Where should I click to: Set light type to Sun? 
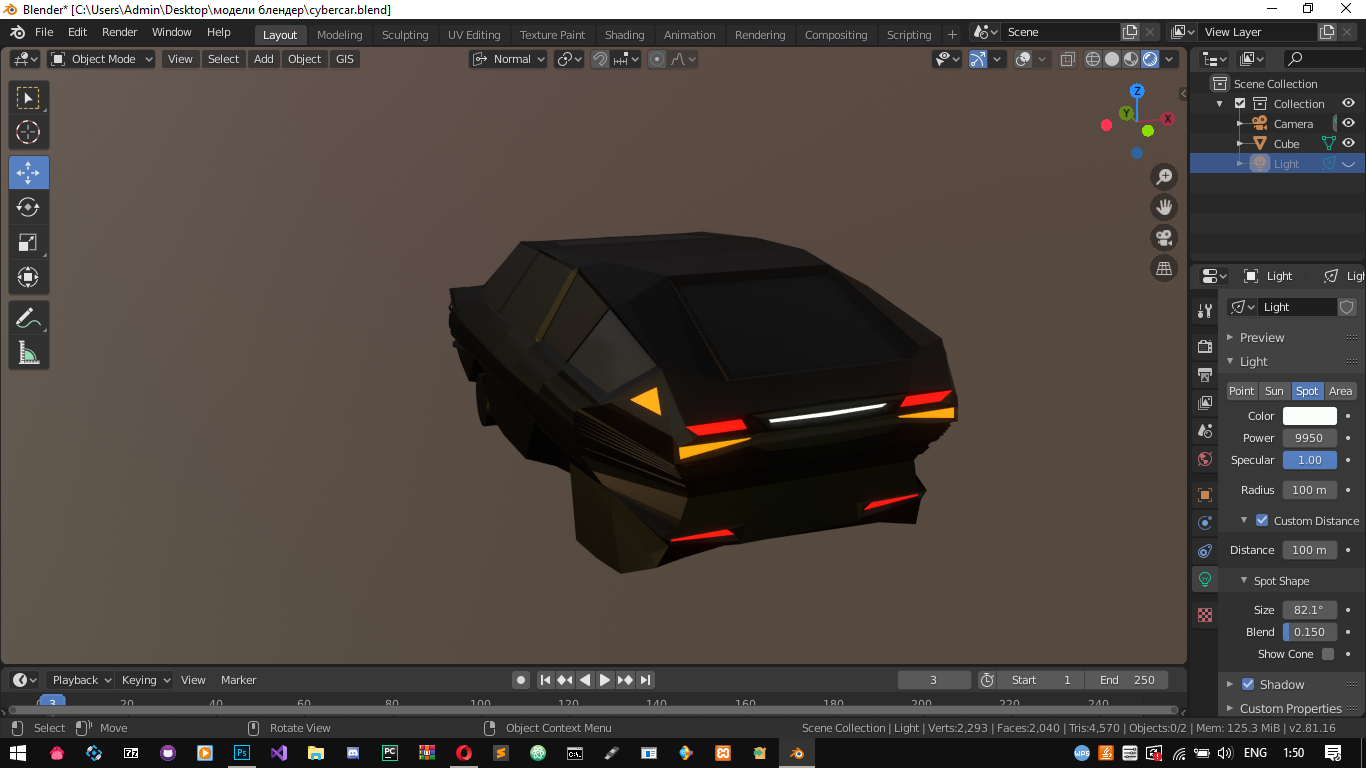pyautogui.click(x=1274, y=391)
